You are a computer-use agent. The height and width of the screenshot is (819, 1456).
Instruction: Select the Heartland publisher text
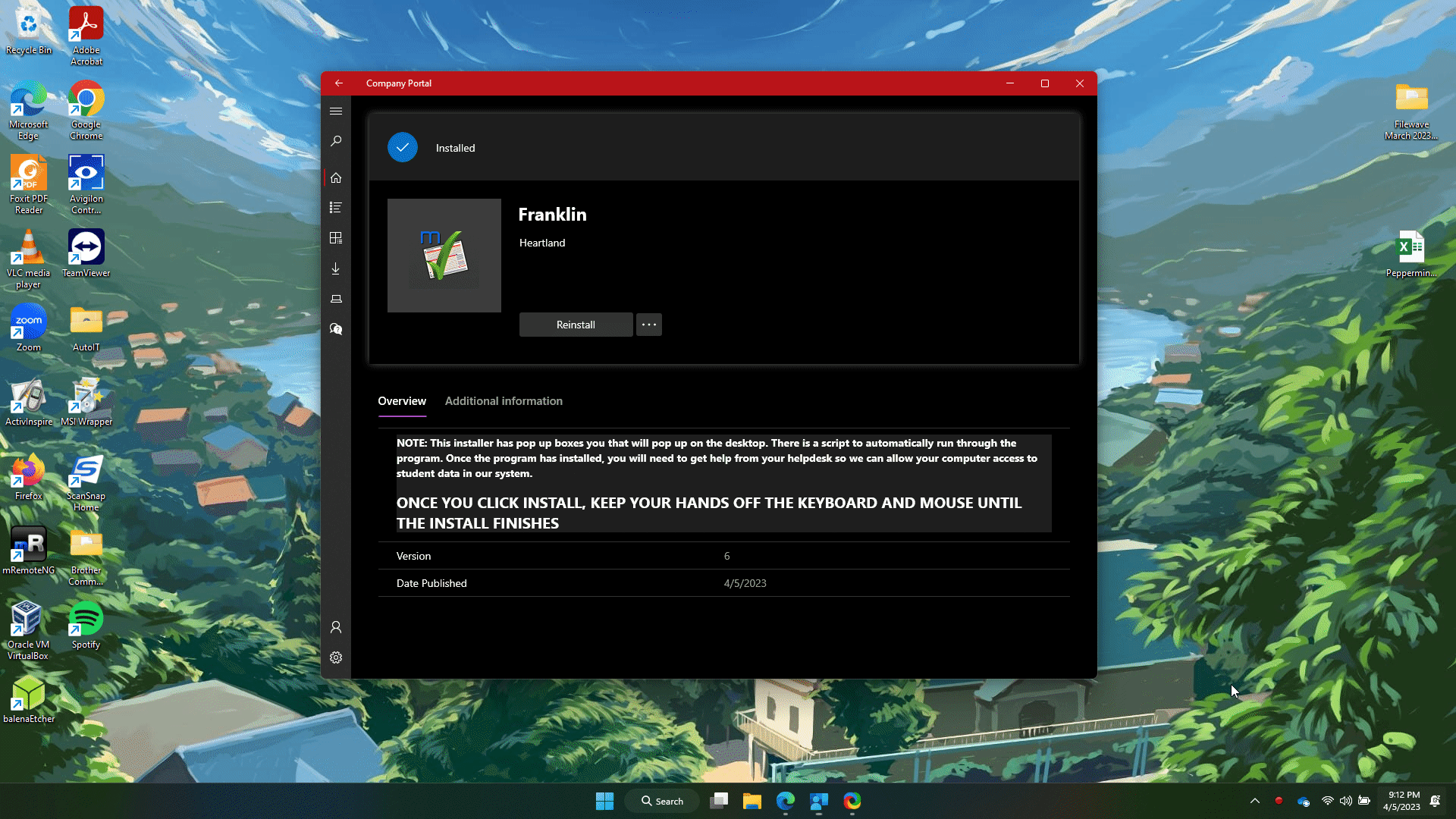(542, 243)
